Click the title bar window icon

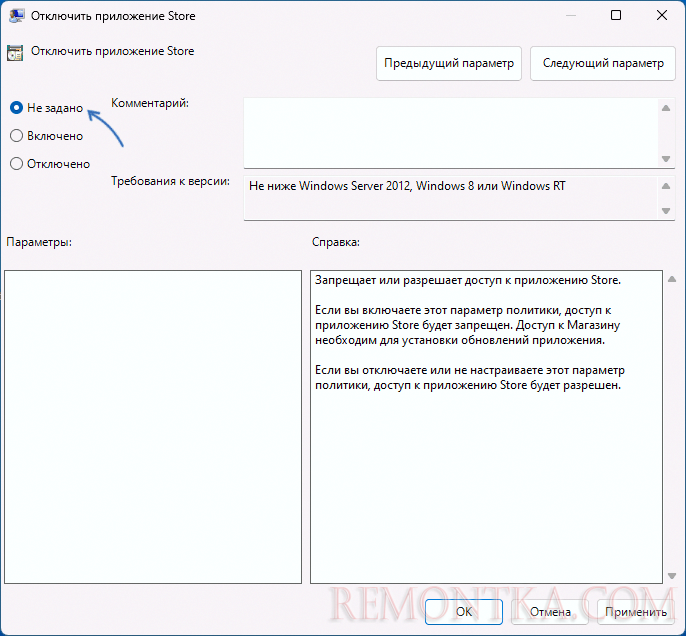[x=16, y=16]
